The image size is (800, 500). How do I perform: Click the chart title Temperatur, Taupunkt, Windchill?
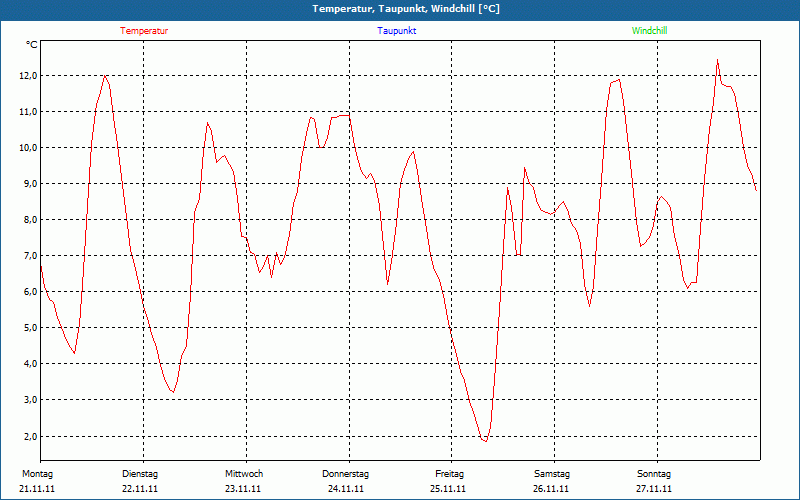pyautogui.click(x=406, y=9)
